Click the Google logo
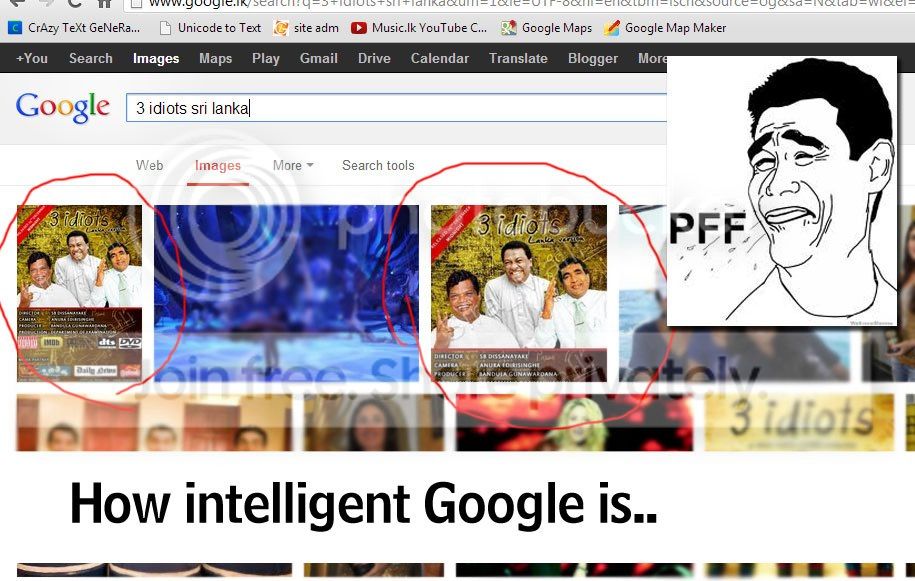Screen dimensions: 915x581 point(62,107)
